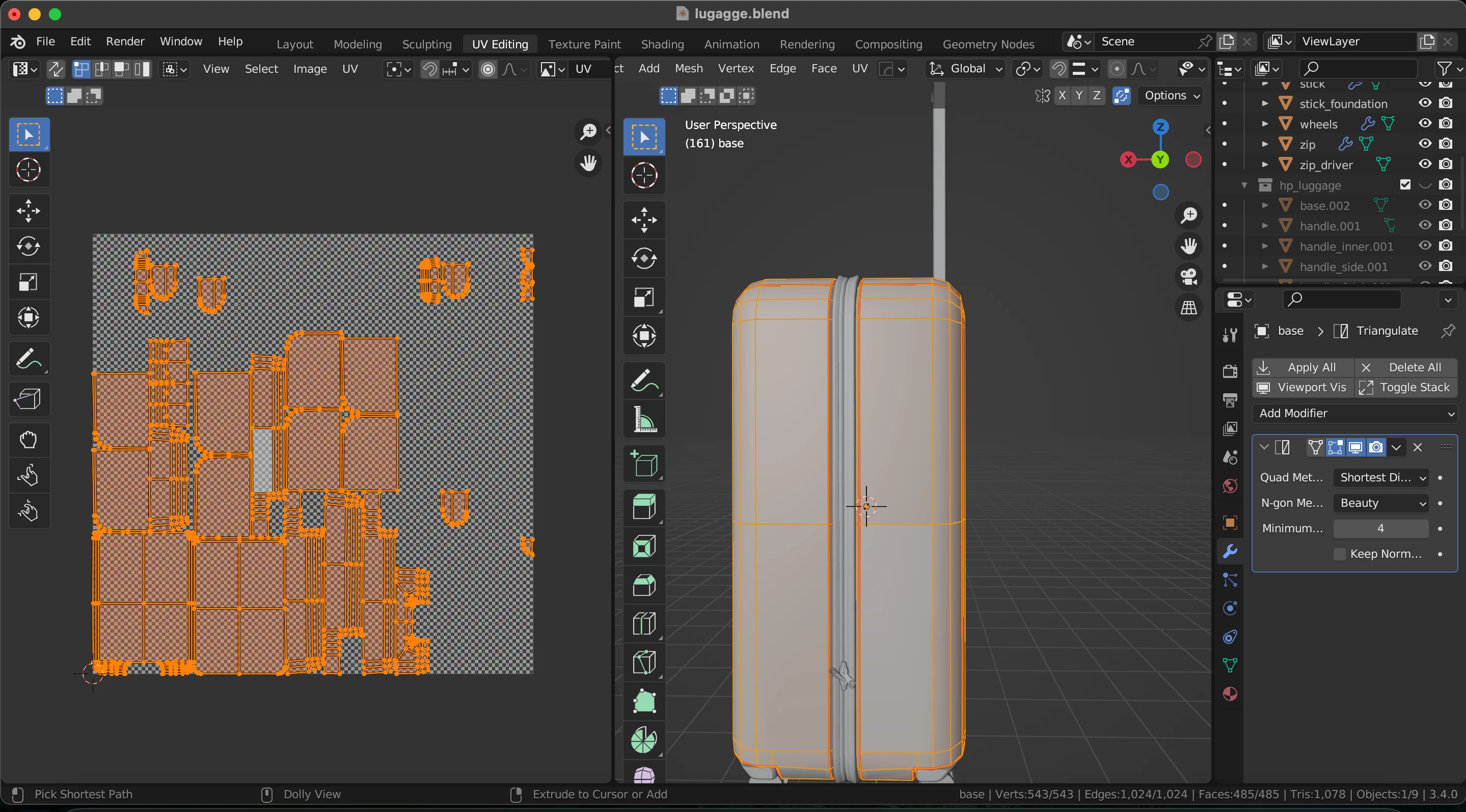This screenshot has width=1466, height=812.
Task: Click the Apply All button
Action: 1302,367
